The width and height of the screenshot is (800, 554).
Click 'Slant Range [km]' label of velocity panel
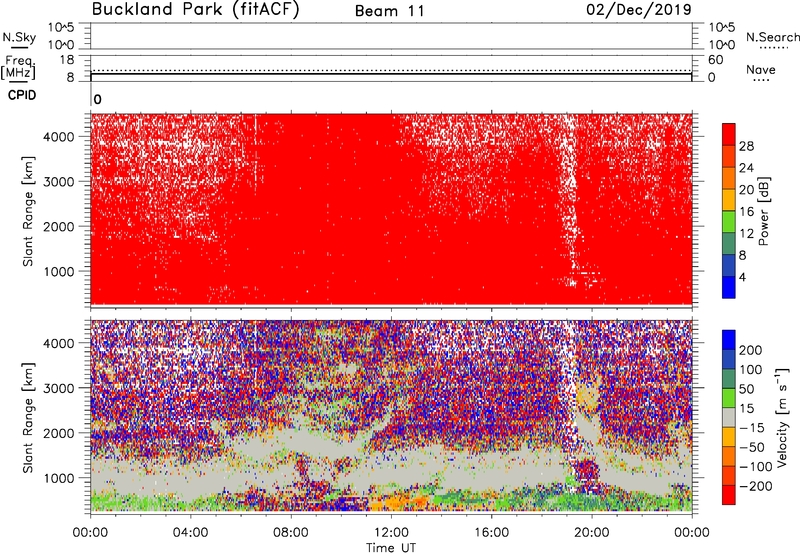[x=28, y=418]
